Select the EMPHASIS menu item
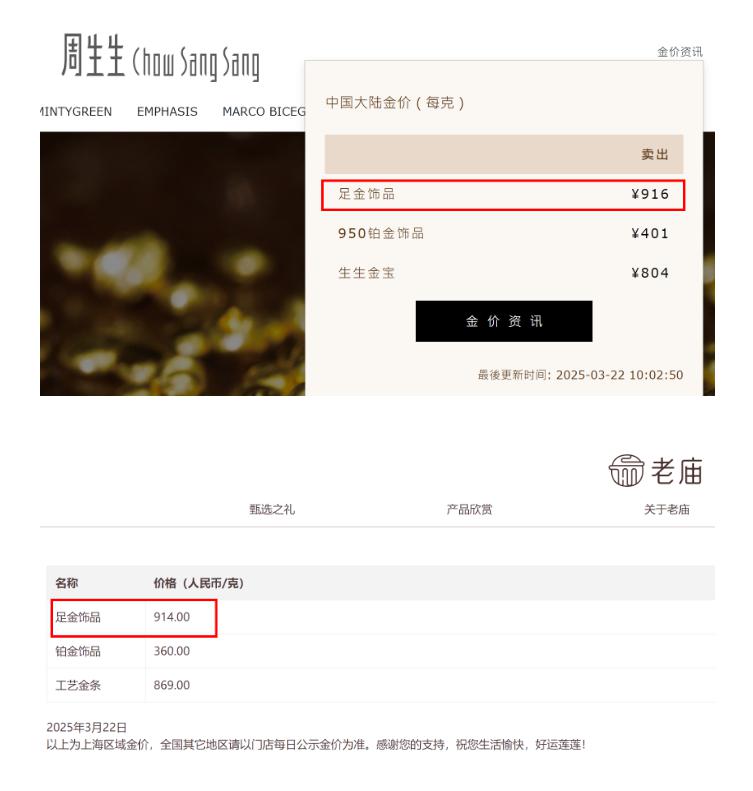Image resolution: width=753 pixels, height=791 pixels. click(167, 111)
